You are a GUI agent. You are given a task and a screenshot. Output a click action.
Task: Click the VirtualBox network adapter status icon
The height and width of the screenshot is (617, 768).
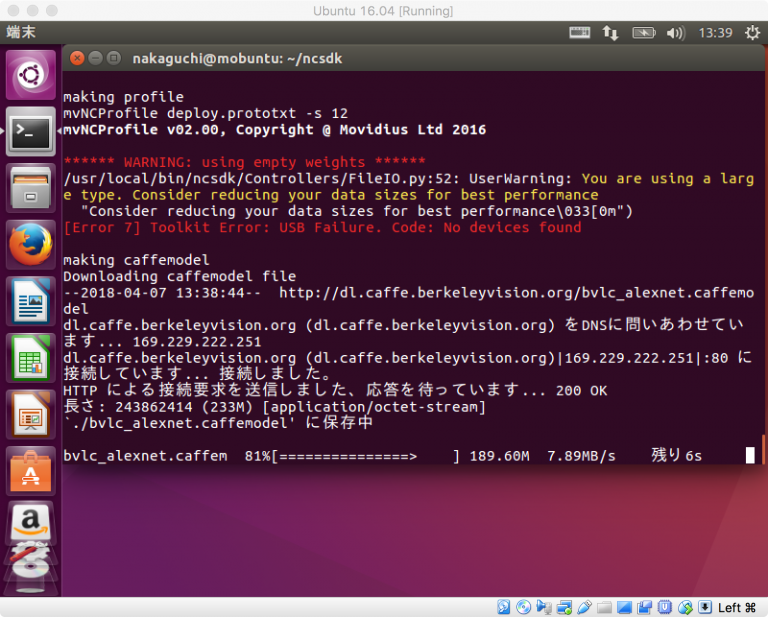click(x=564, y=607)
